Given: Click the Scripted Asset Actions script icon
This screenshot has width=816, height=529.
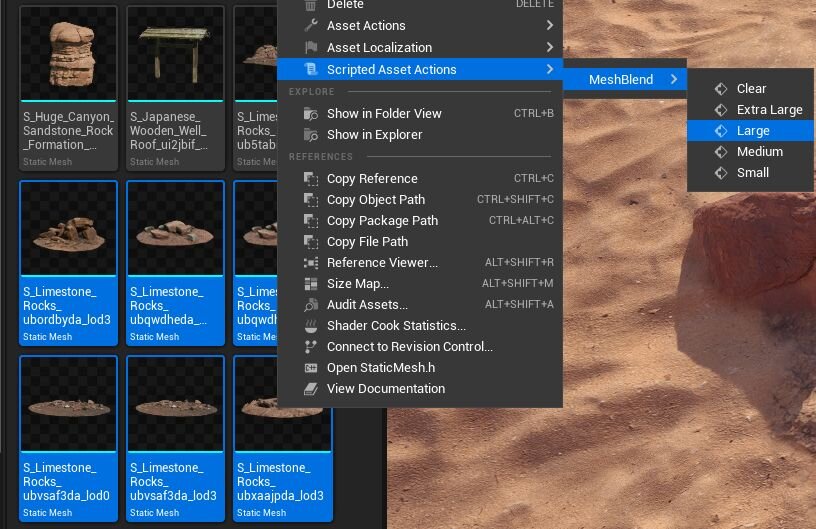Looking at the screenshot, I should coord(311,69).
